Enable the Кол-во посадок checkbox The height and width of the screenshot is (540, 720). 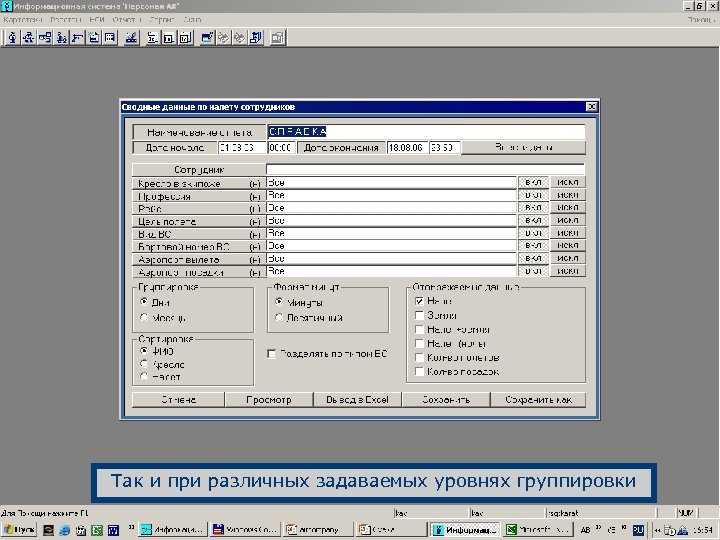[419, 371]
